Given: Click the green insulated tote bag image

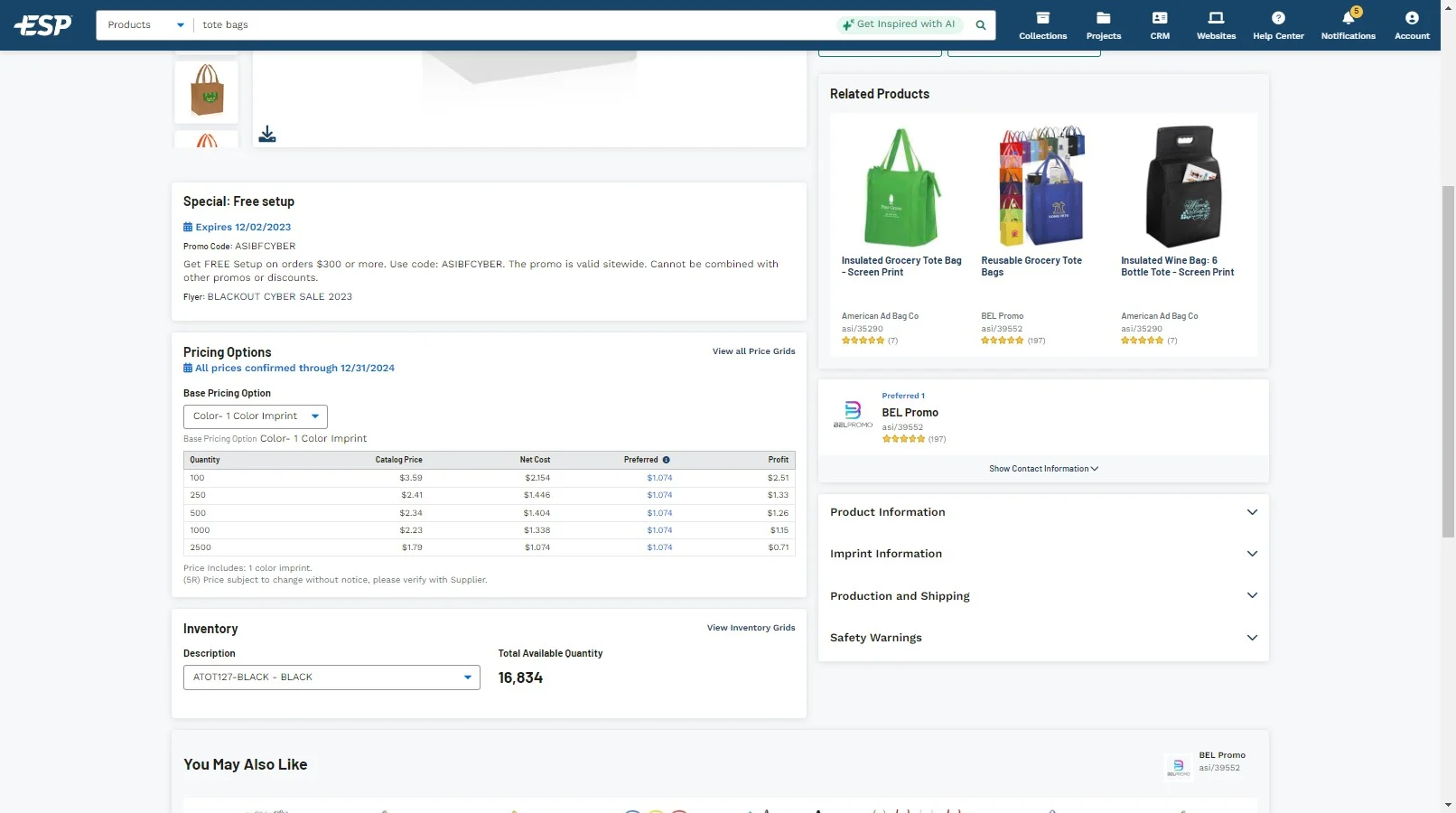Looking at the screenshot, I should point(901,187).
